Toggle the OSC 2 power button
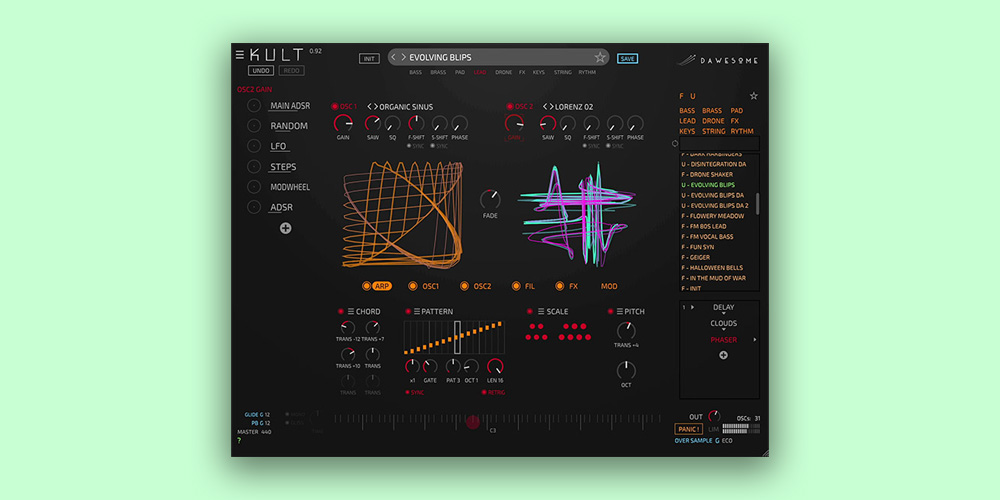The image size is (1000, 500). (510, 106)
